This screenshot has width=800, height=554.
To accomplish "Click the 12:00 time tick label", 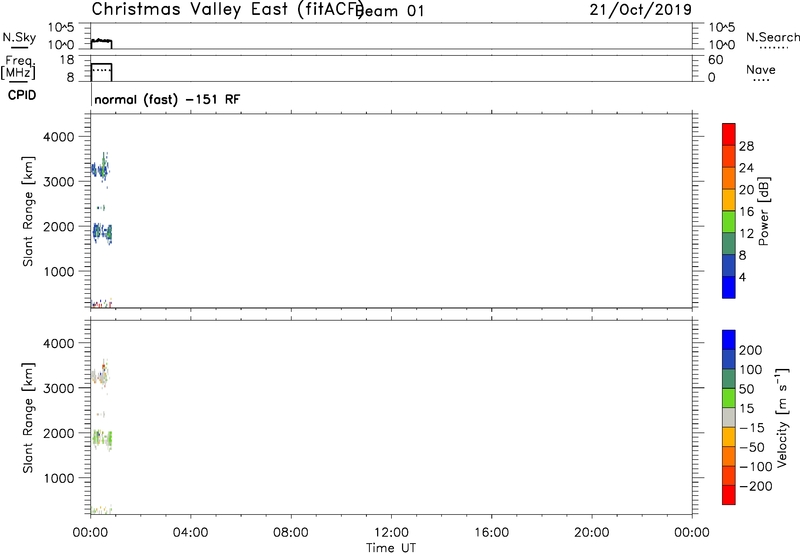I will (391, 533).
